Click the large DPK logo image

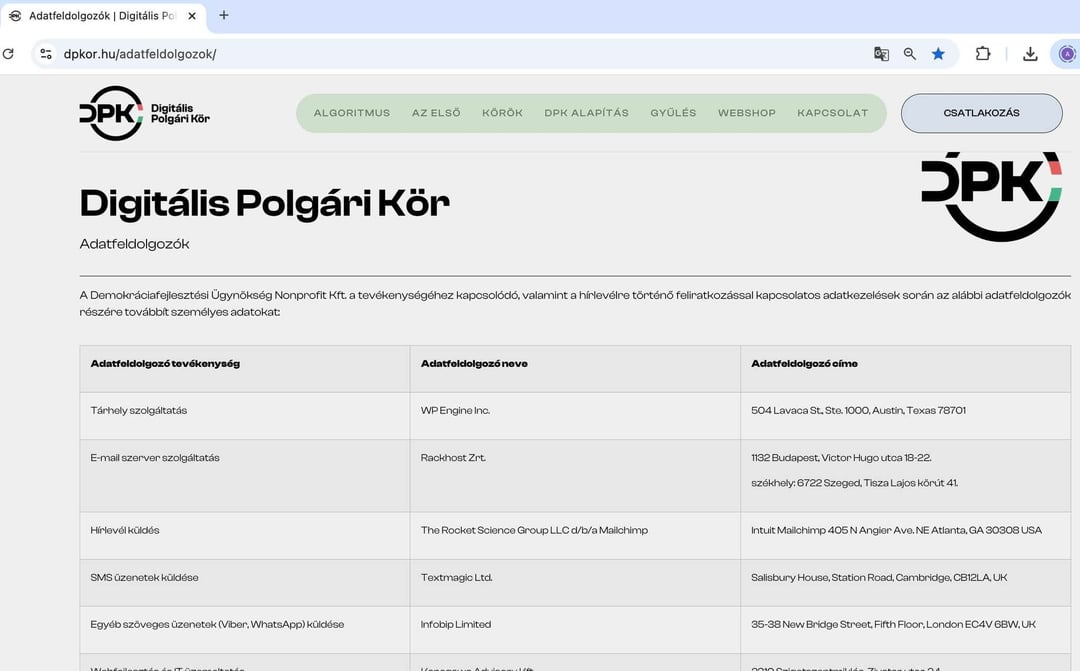coord(992,196)
